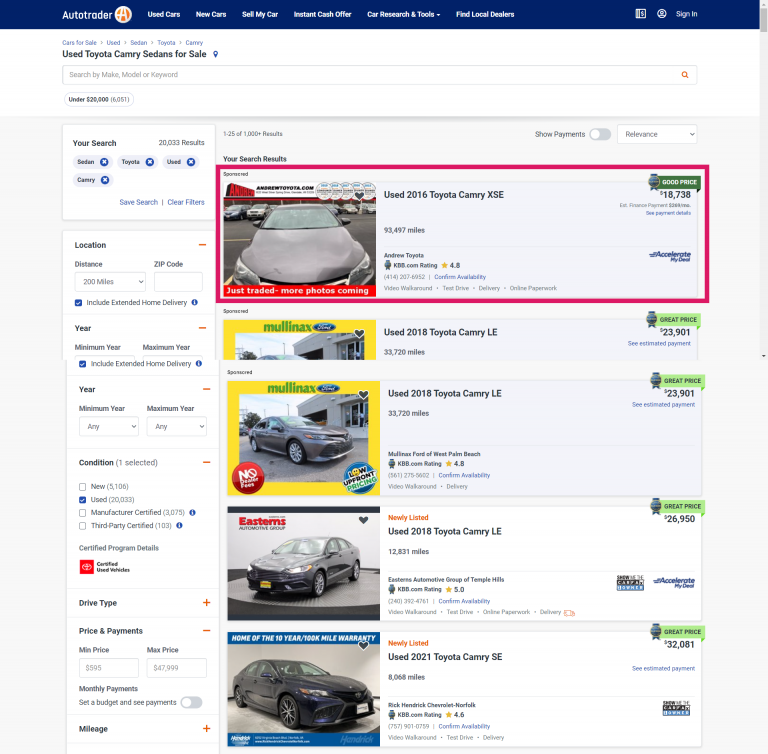The height and width of the screenshot is (754, 768).
Task: Click the user account icon
Action: pyautogui.click(x=661, y=14)
